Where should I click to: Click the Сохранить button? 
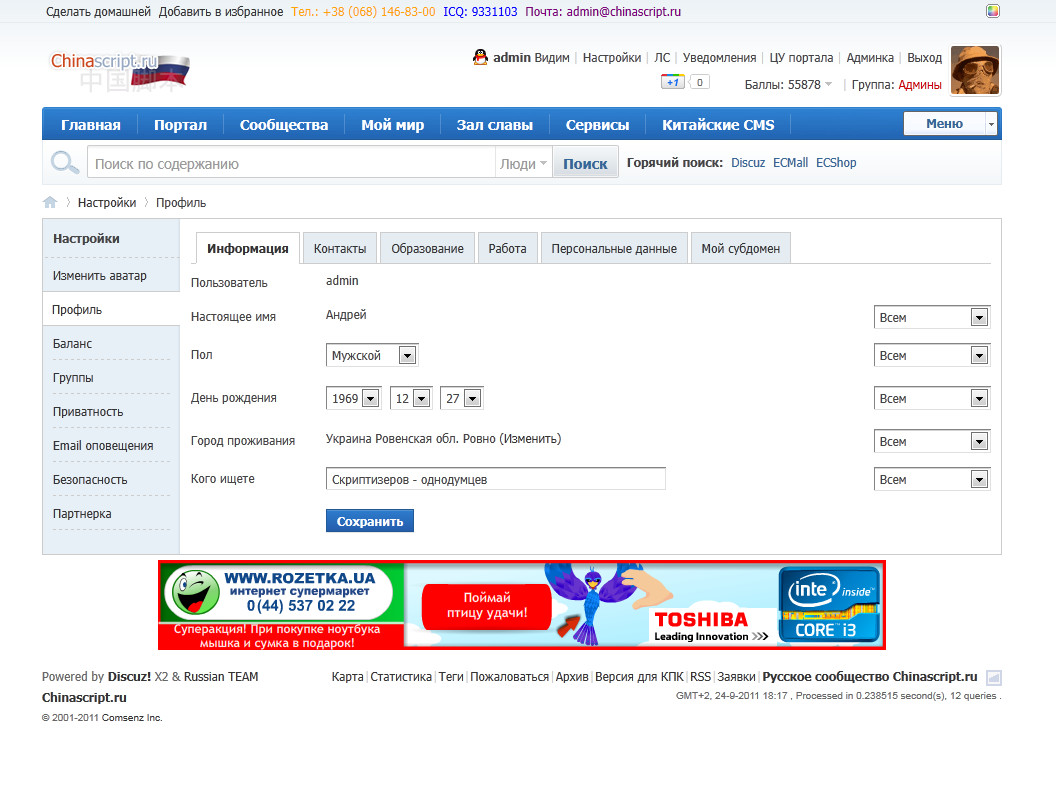click(x=370, y=520)
